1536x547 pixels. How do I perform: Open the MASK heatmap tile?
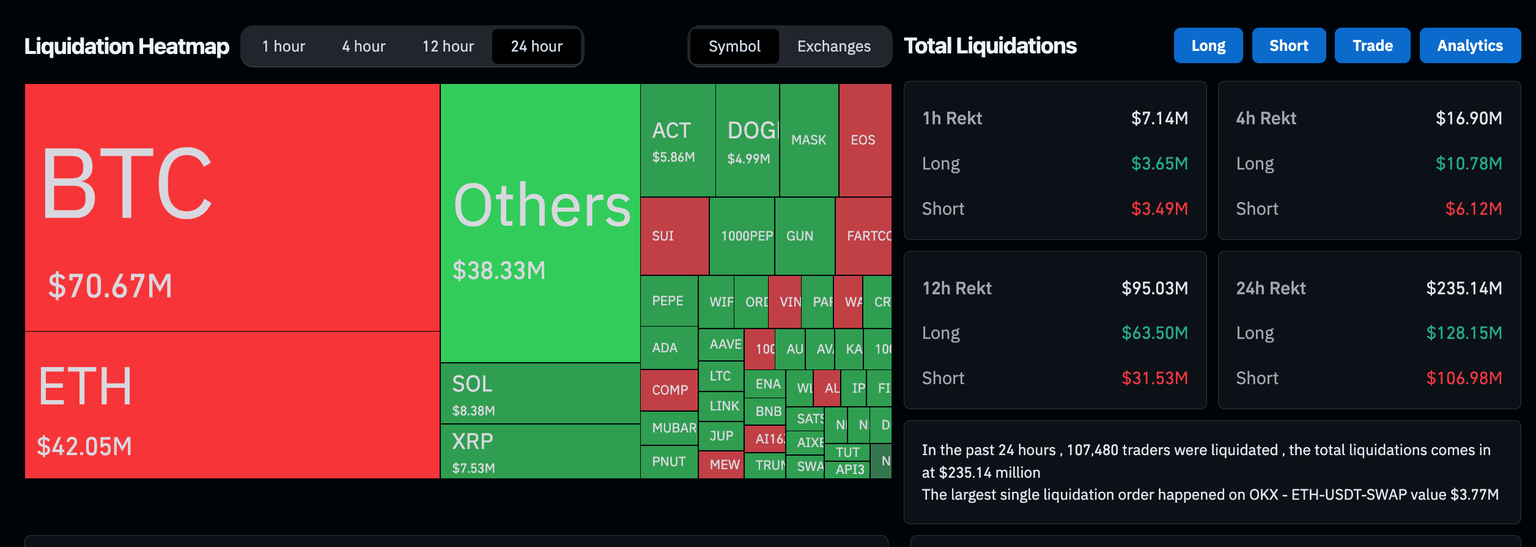[809, 140]
